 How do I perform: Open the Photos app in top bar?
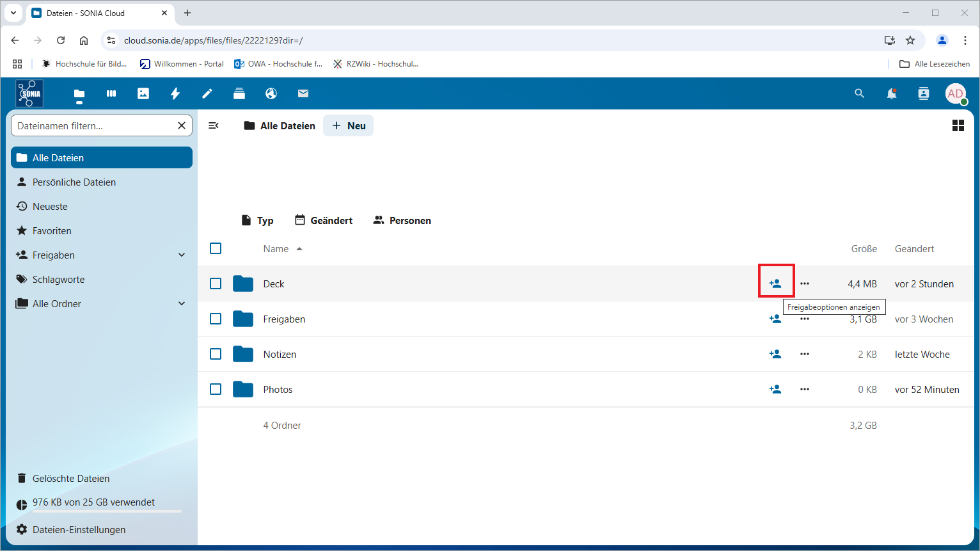click(143, 94)
